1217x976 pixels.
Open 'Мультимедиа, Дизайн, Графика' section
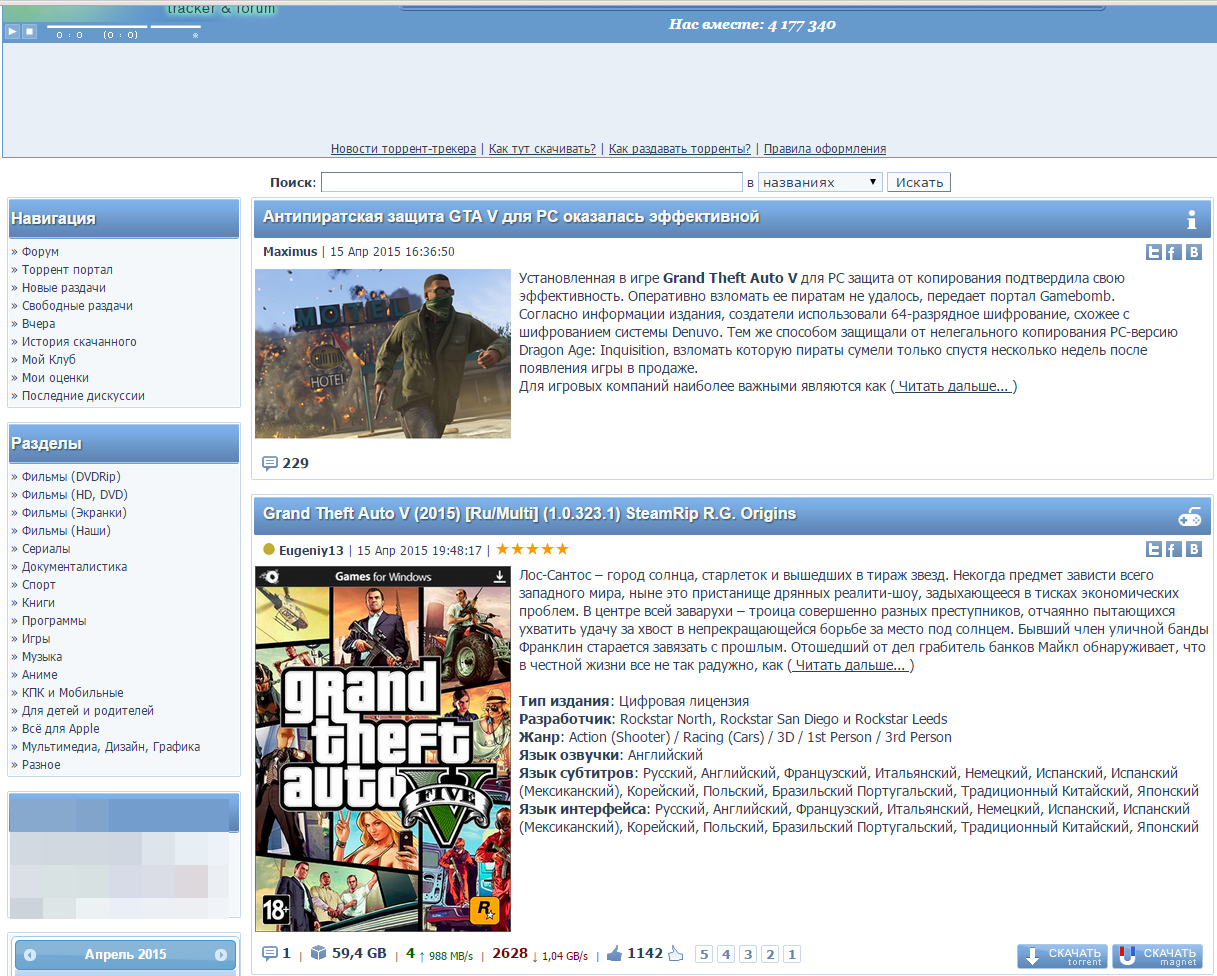click(111, 747)
